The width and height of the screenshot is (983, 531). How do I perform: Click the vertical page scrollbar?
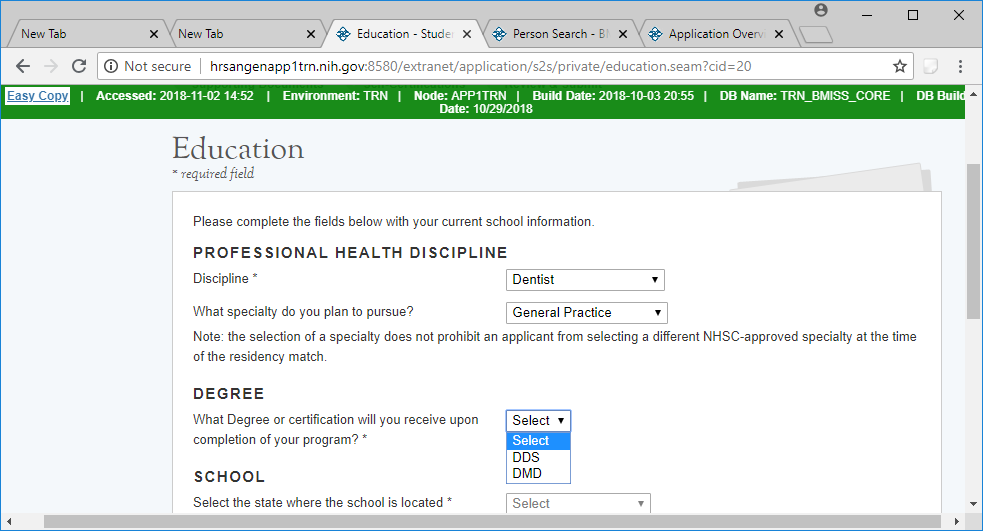click(x=973, y=240)
